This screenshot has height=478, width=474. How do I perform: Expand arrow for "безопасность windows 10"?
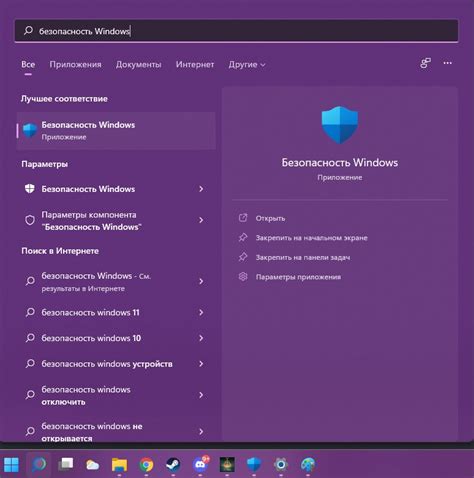201,338
